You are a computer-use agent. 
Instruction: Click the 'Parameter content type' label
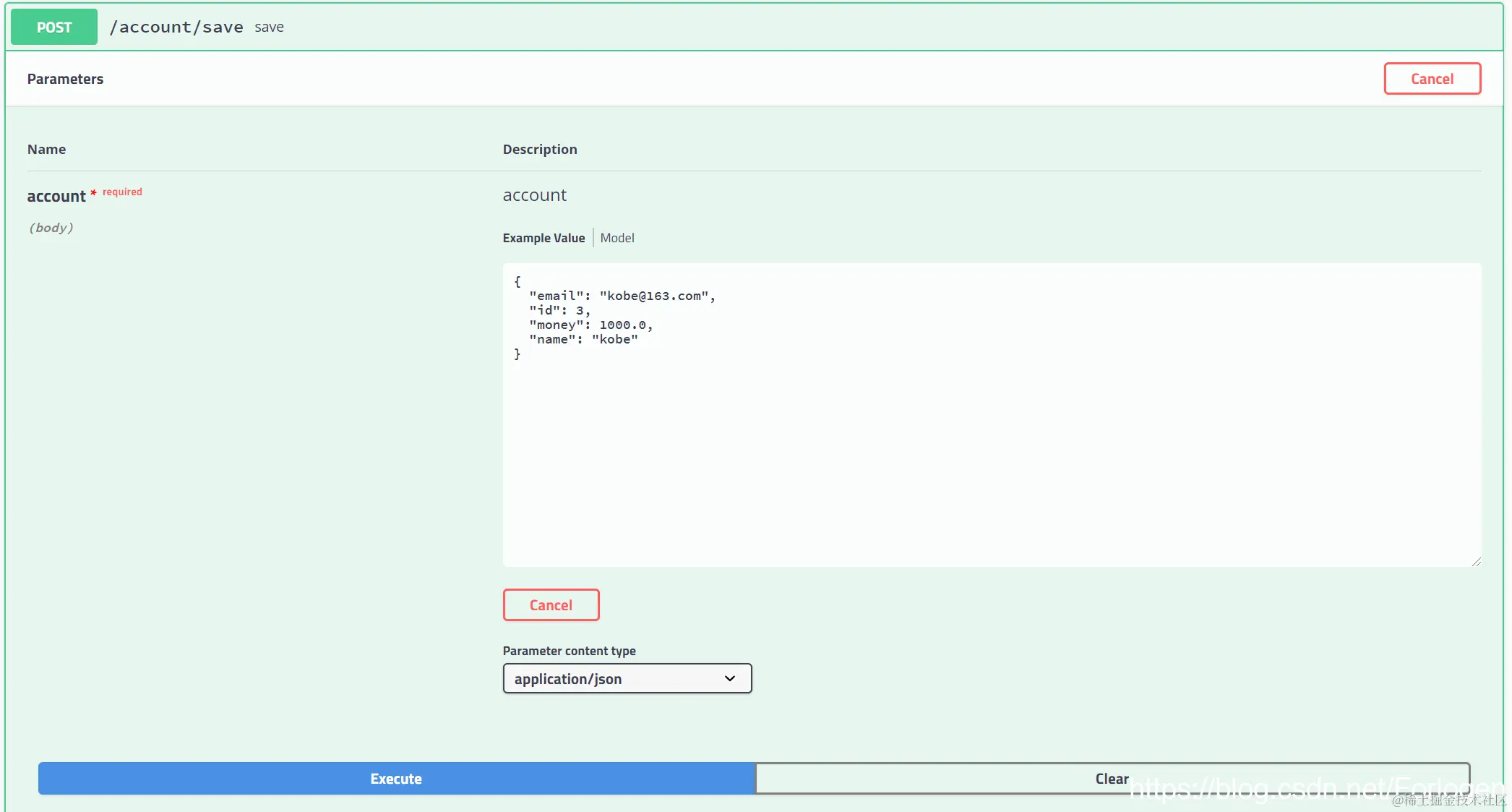[x=570, y=651]
